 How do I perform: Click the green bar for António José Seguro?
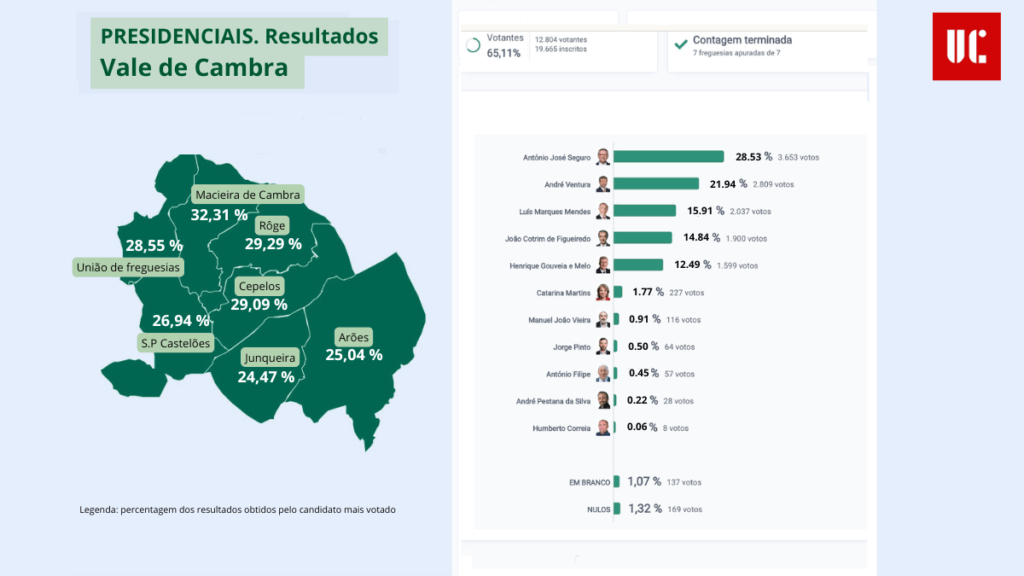(x=668, y=157)
